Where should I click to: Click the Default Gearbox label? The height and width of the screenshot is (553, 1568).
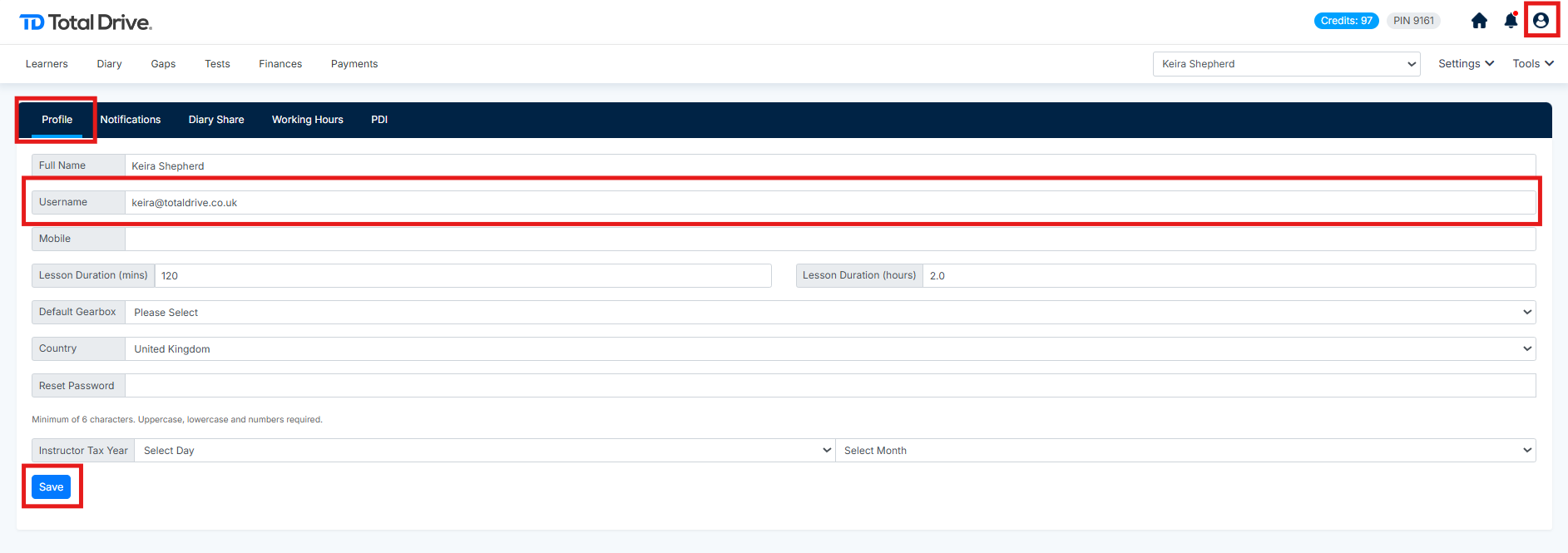point(78,312)
